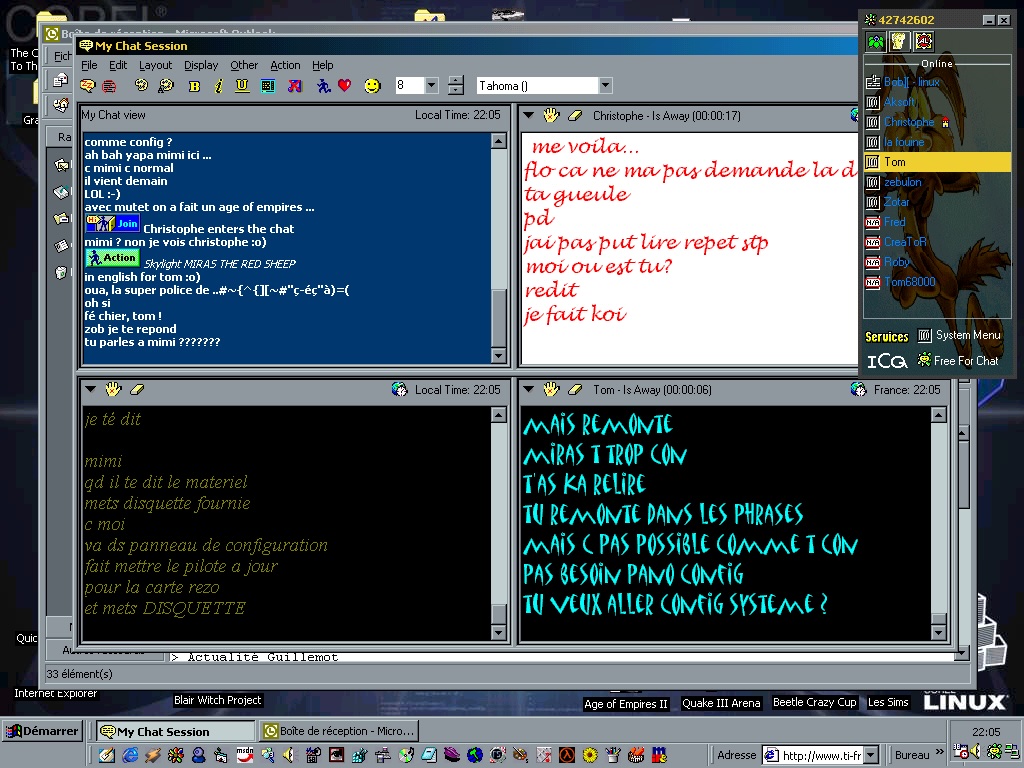Click the Join button in chat view
The image size is (1024, 768).
point(113,224)
